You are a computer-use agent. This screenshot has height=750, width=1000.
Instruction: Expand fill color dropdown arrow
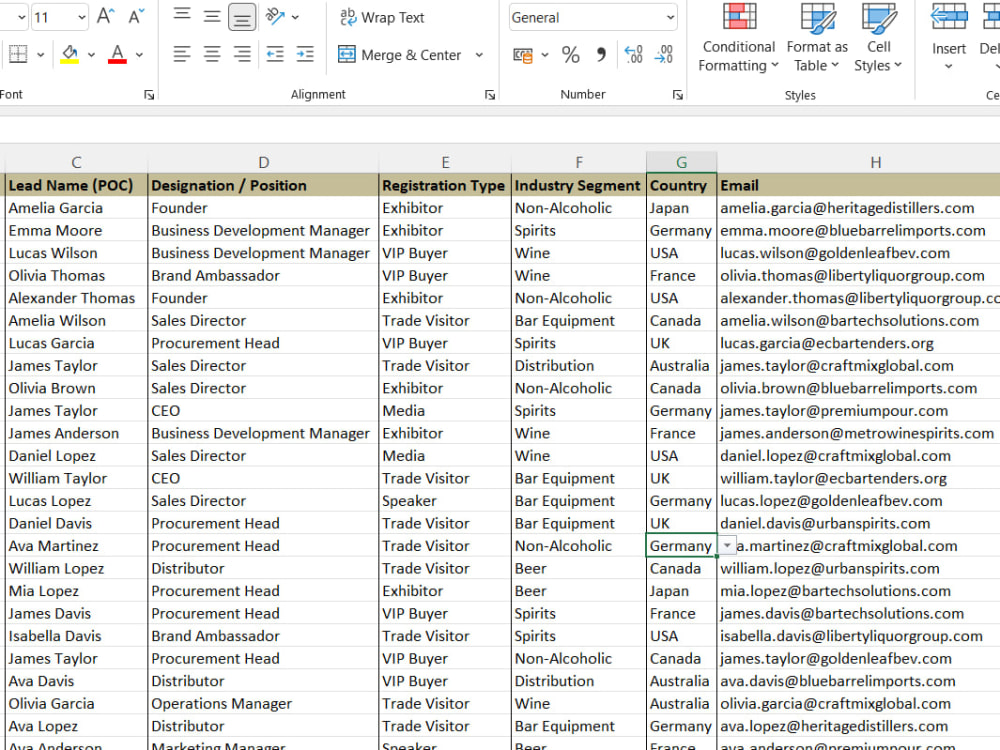point(91,55)
